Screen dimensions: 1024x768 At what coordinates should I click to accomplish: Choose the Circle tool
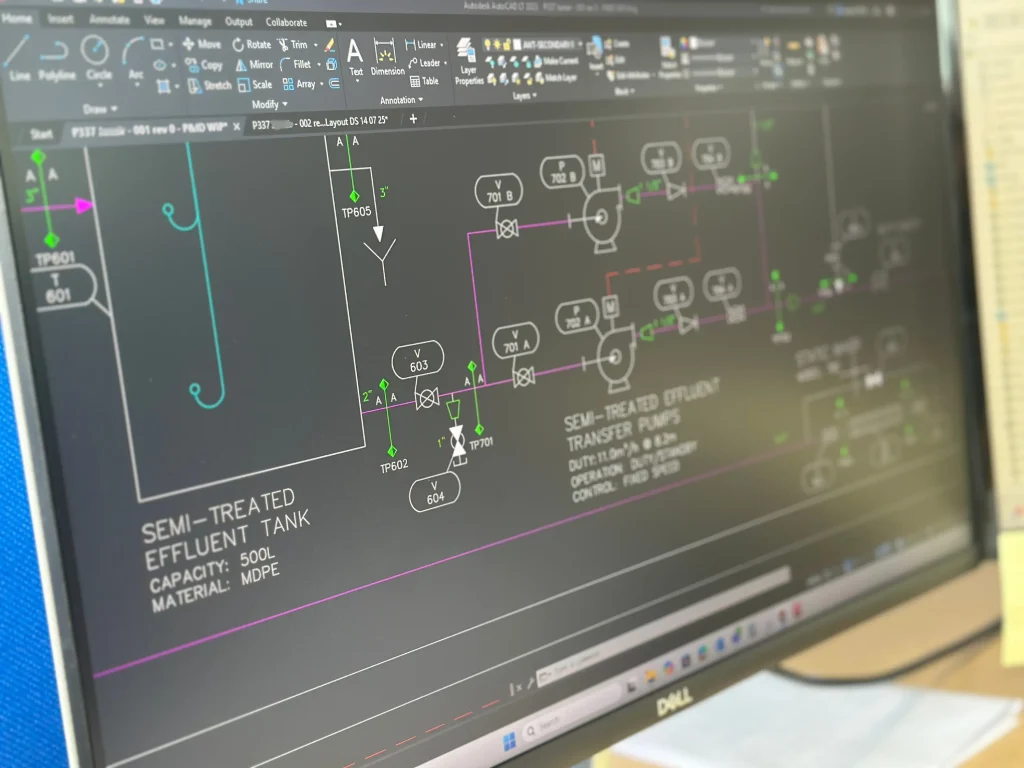point(97,59)
